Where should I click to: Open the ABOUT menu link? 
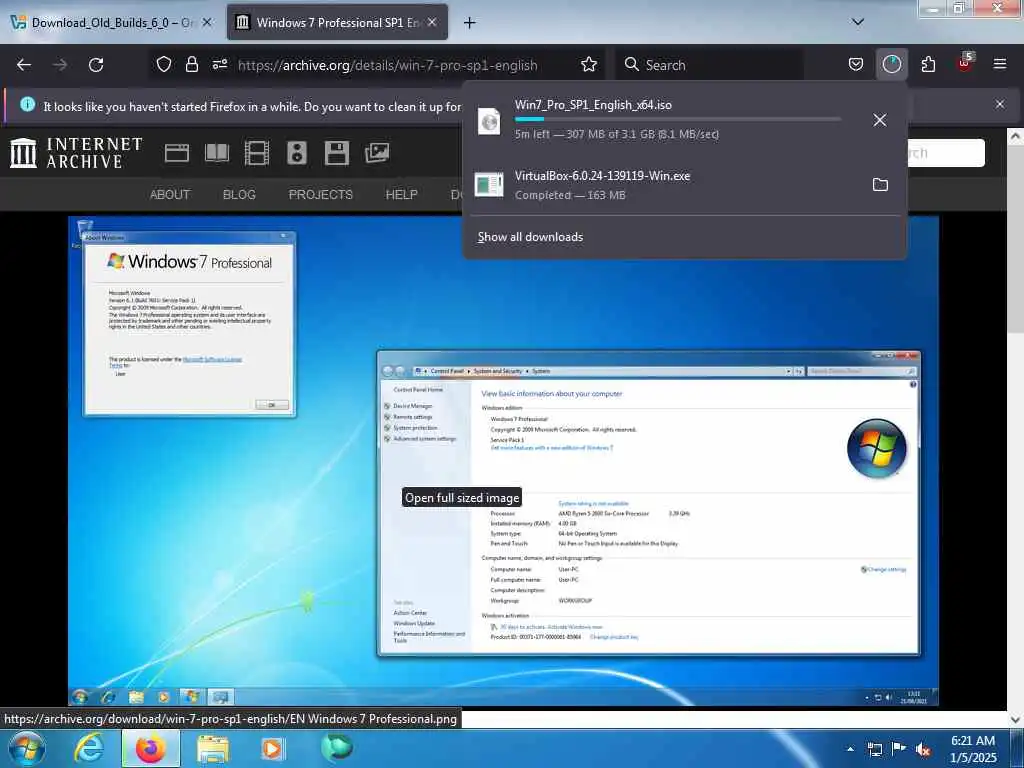click(170, 195)
